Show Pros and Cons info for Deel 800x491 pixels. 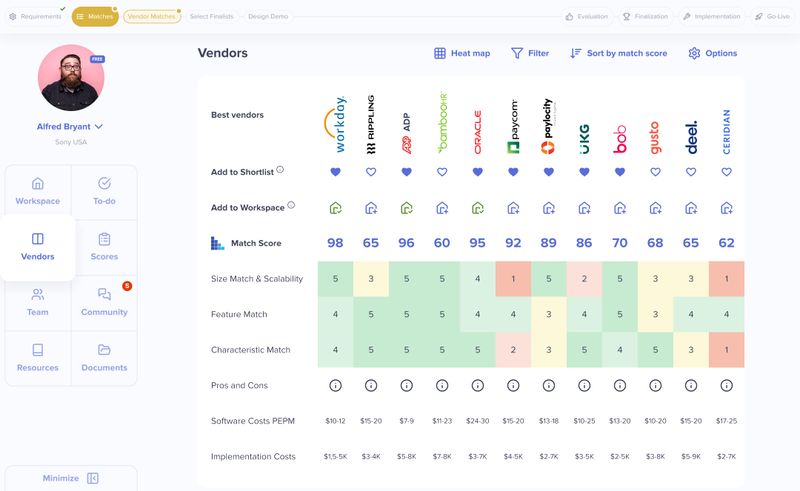click(x=691, y=385)
